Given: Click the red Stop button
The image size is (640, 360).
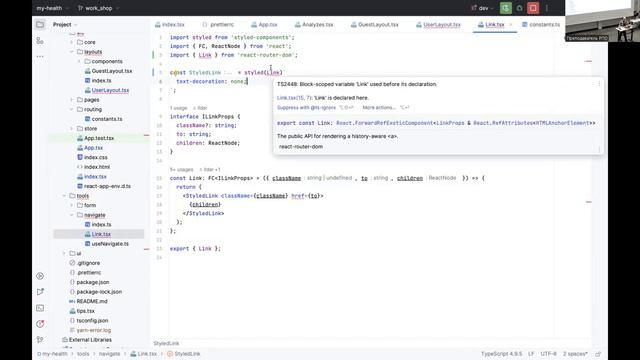Looking at the screenshot, I should [533, 8].
